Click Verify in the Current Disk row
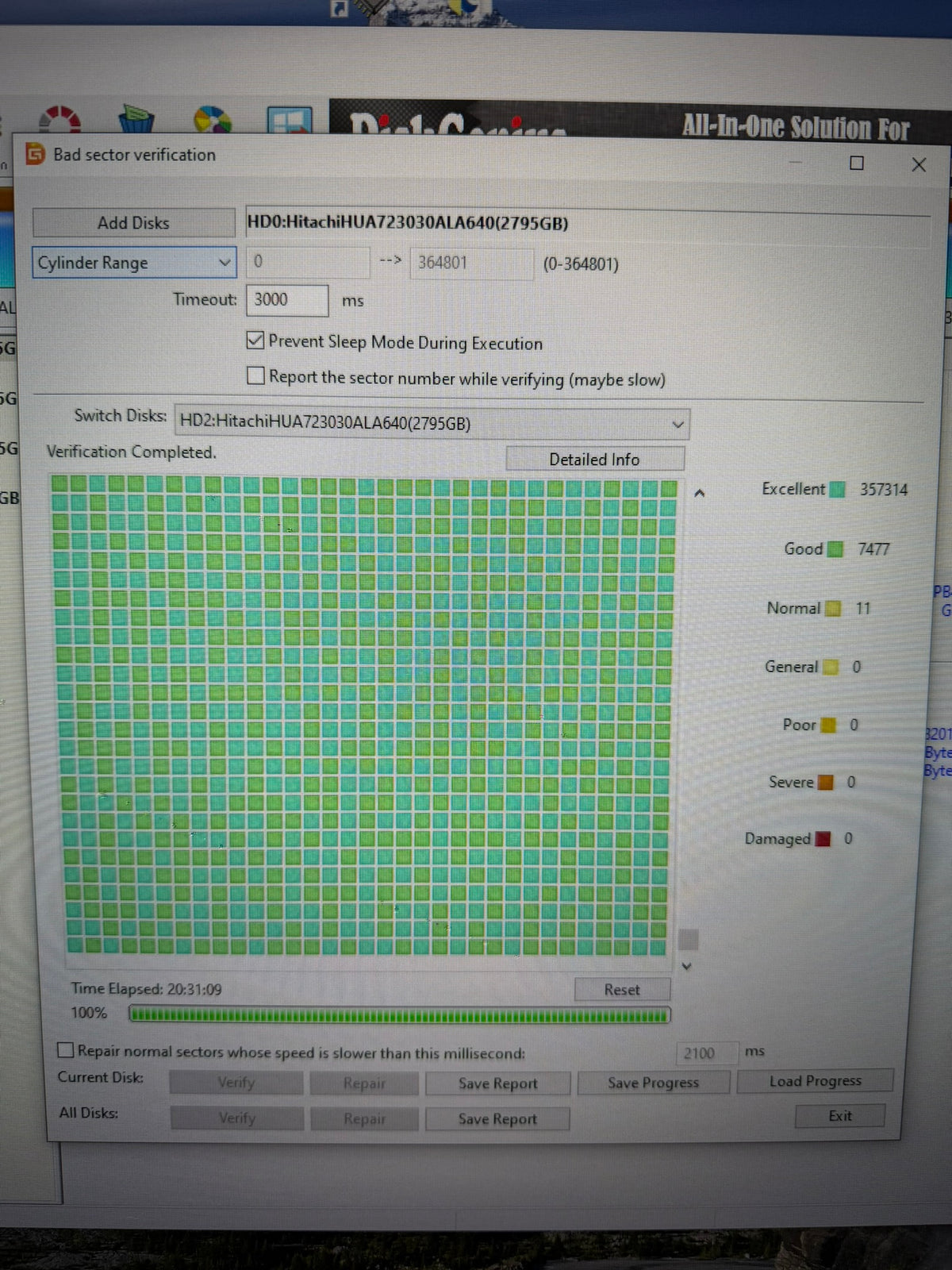Screen dimensions: 952x1270 coord(236,1082)
